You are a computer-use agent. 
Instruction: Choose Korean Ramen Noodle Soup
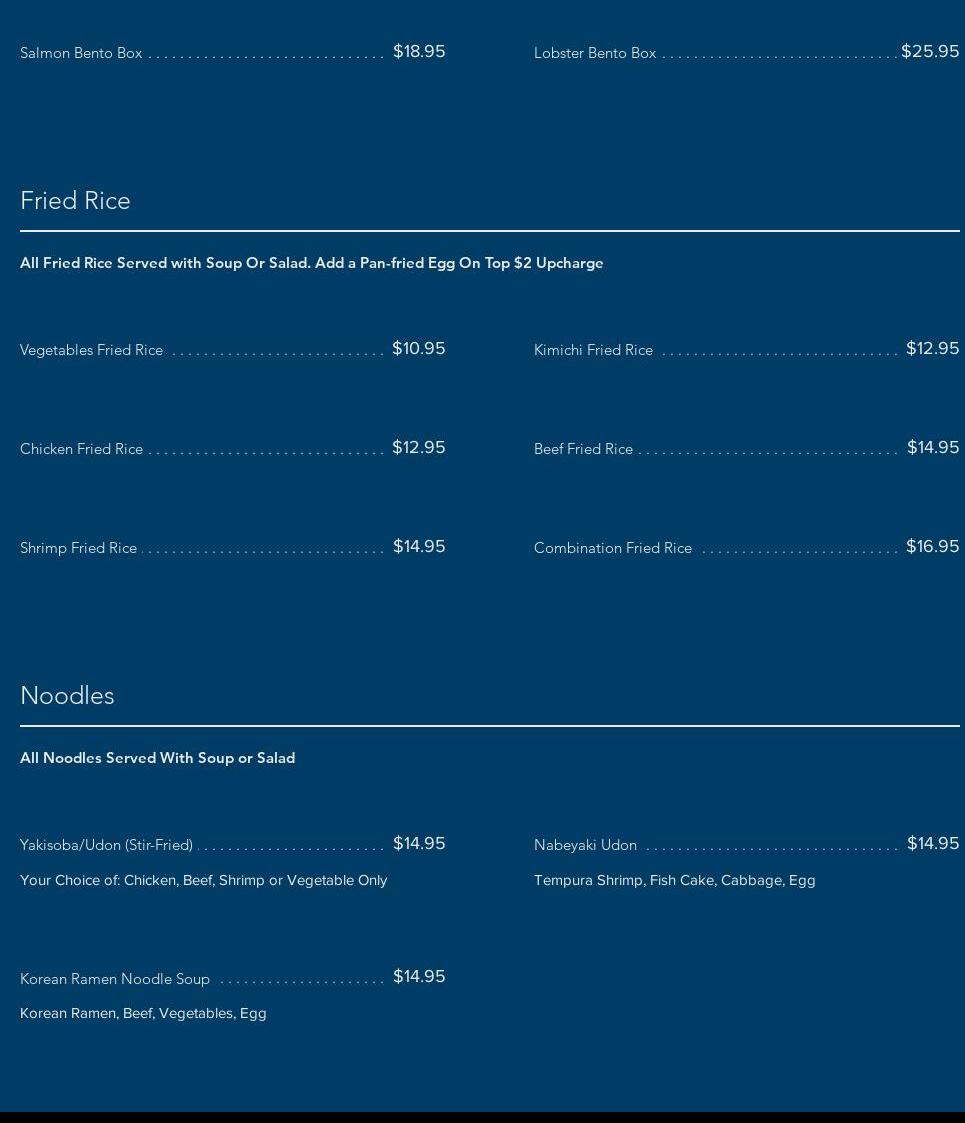point(115,979)
